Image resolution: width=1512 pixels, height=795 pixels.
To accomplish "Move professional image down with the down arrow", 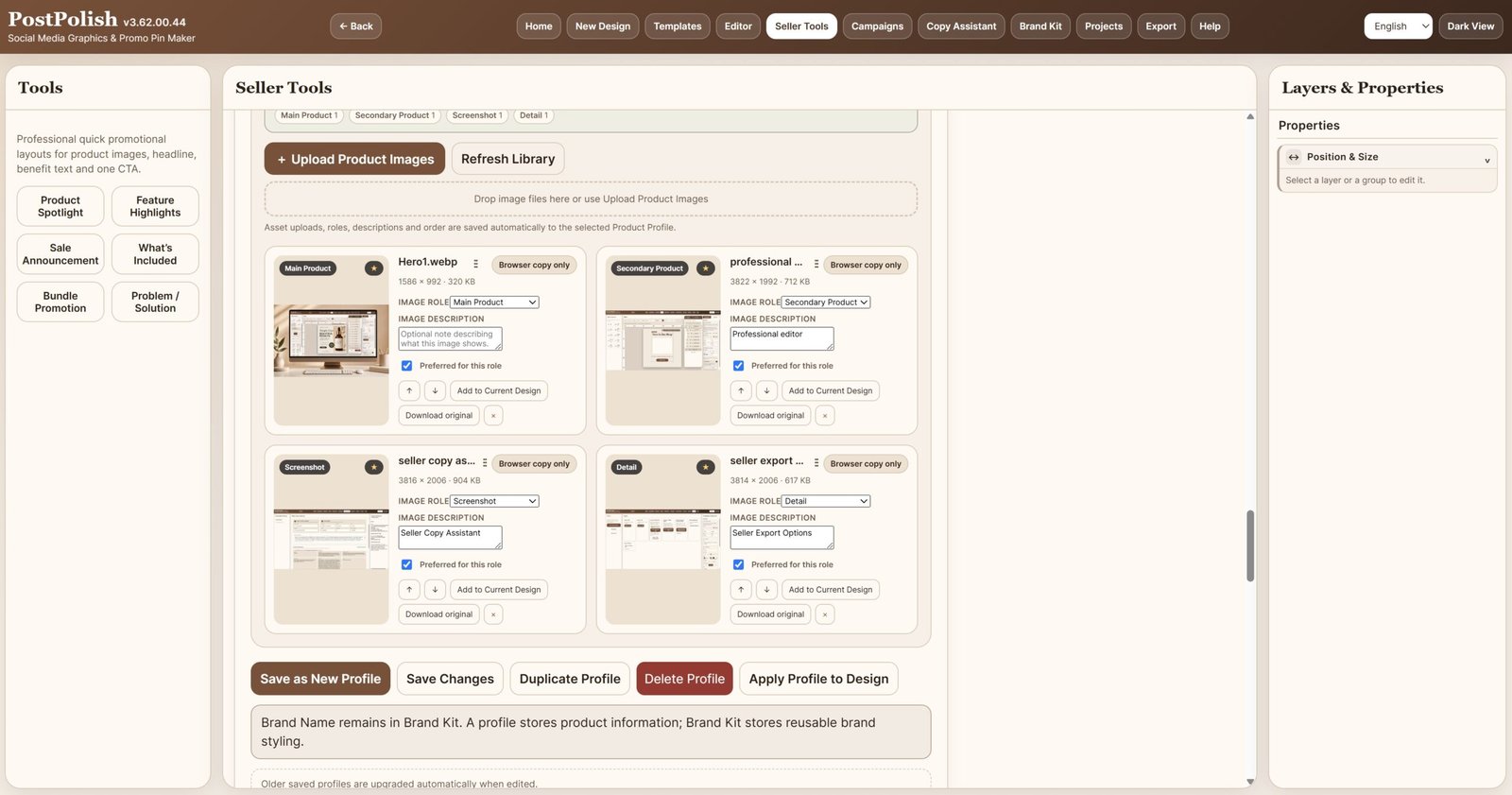I will (x=766, y=390).
